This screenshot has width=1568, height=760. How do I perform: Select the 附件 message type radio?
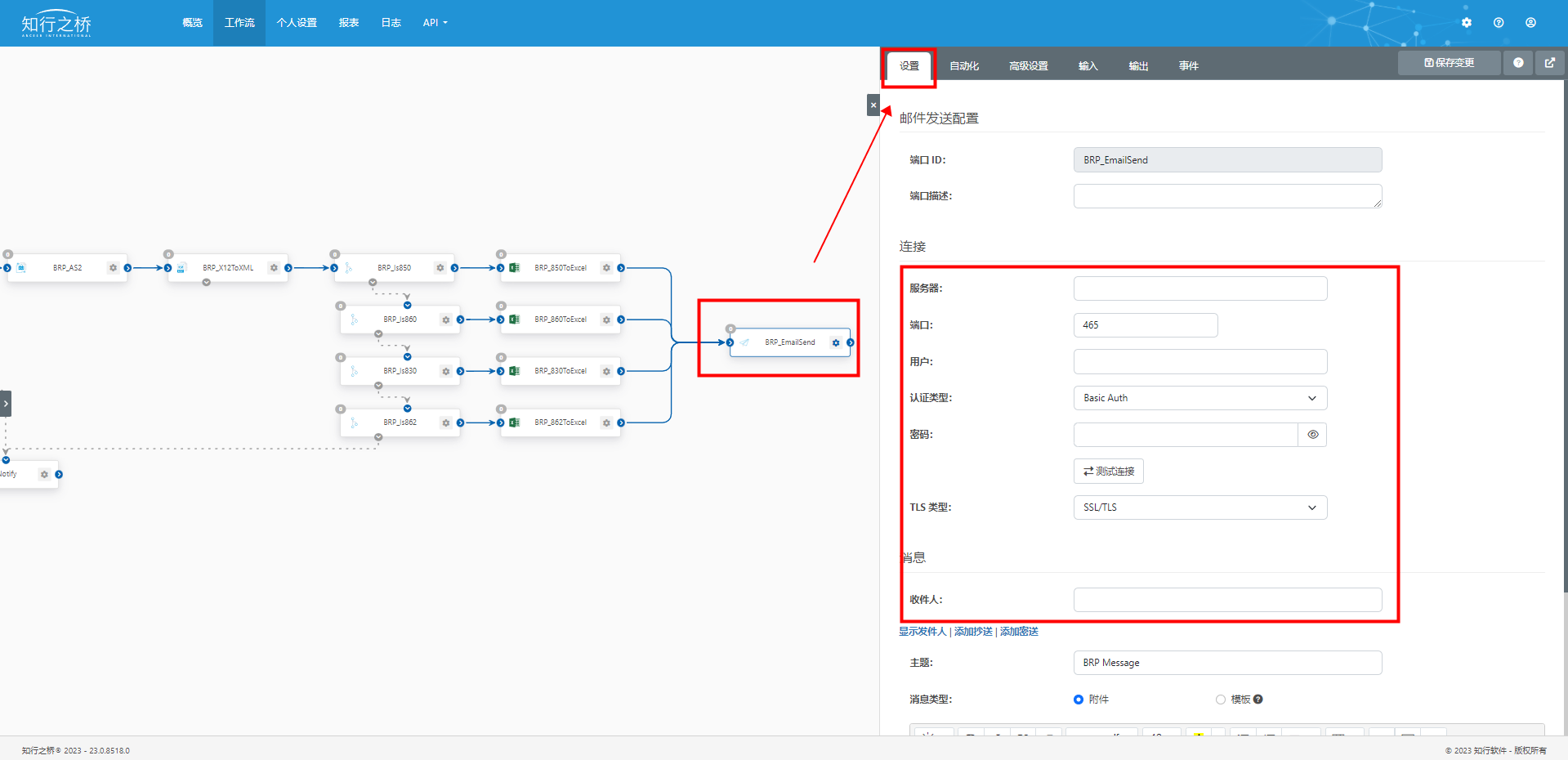click(x=1079, y=700)
